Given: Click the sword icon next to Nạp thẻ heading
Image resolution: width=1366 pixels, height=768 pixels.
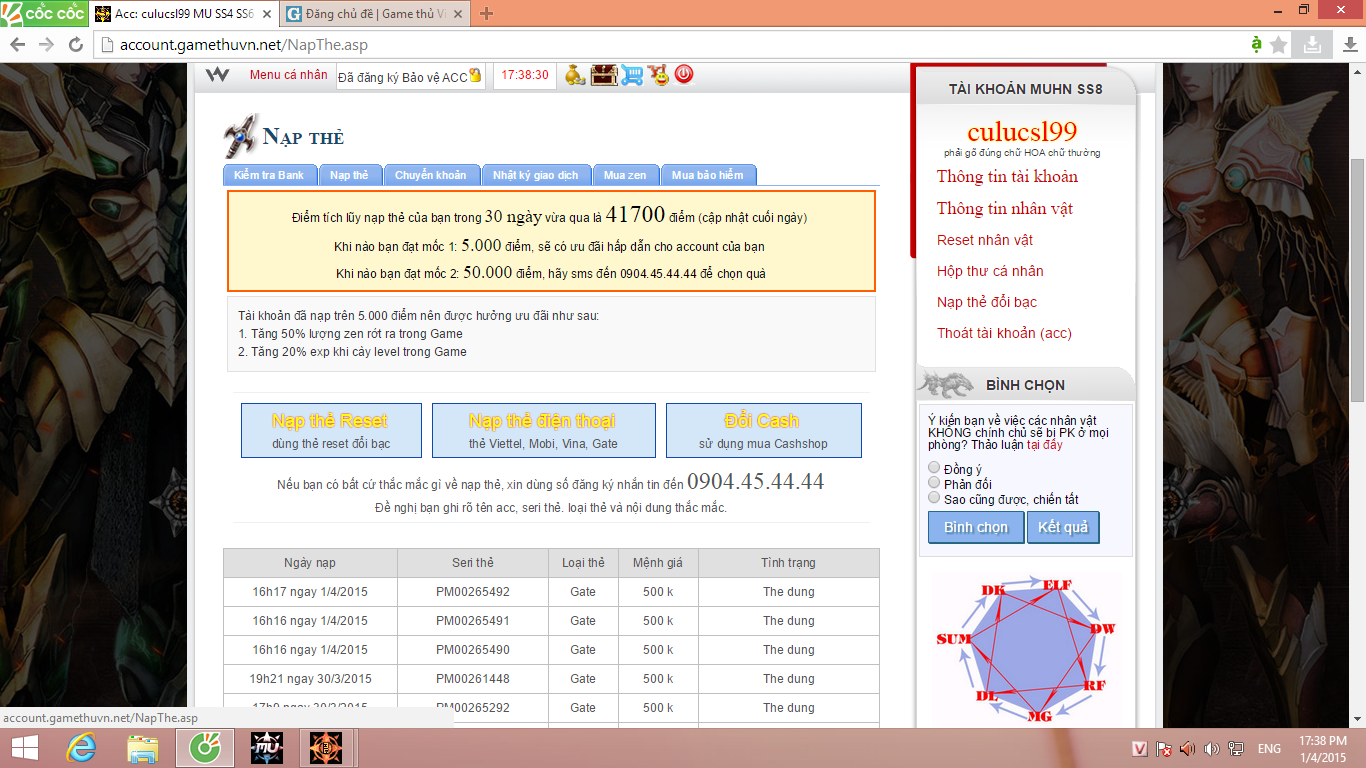Looking at the screenshot, I should [241, 135].
